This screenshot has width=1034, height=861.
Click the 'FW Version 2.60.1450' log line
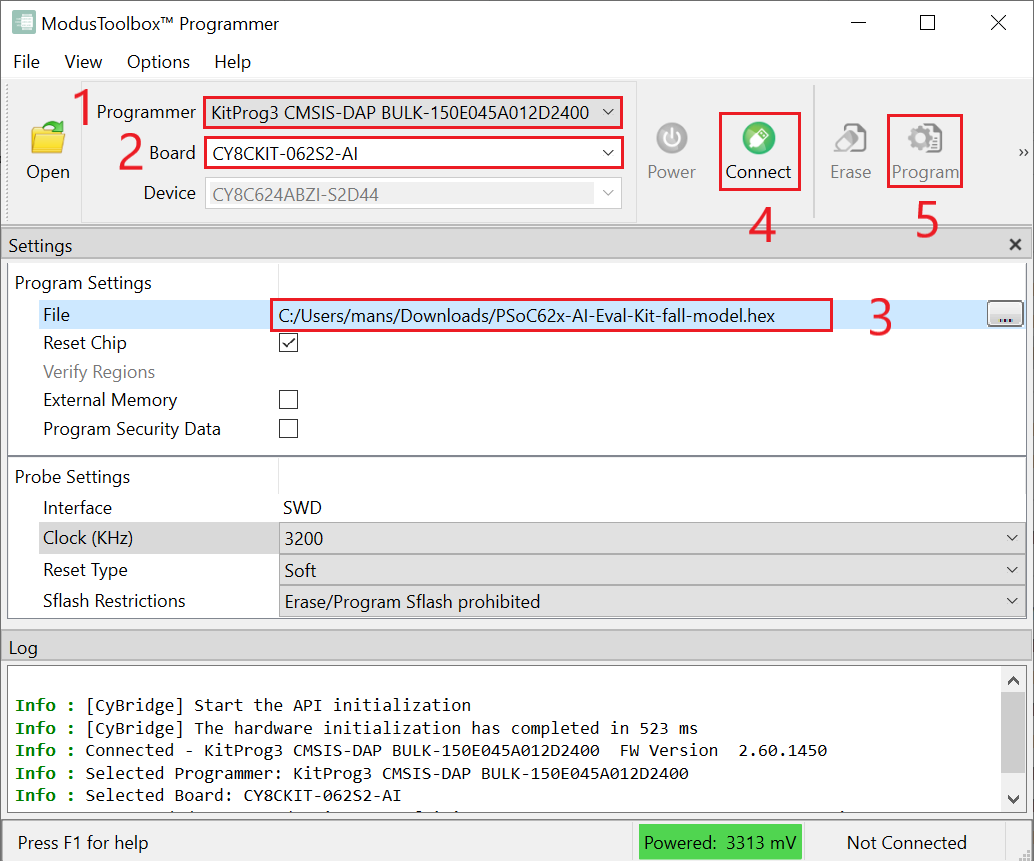[x=421, y=751]
